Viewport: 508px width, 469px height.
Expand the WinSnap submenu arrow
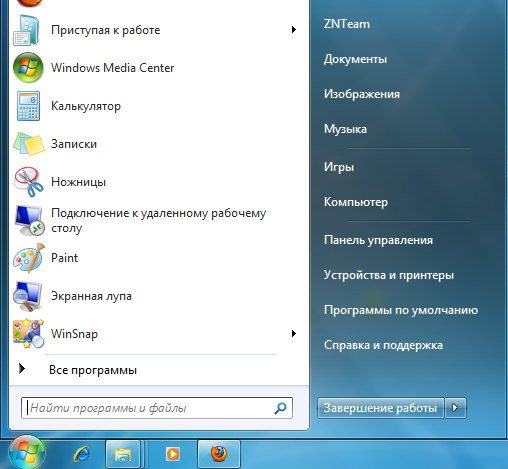[294, 333]
